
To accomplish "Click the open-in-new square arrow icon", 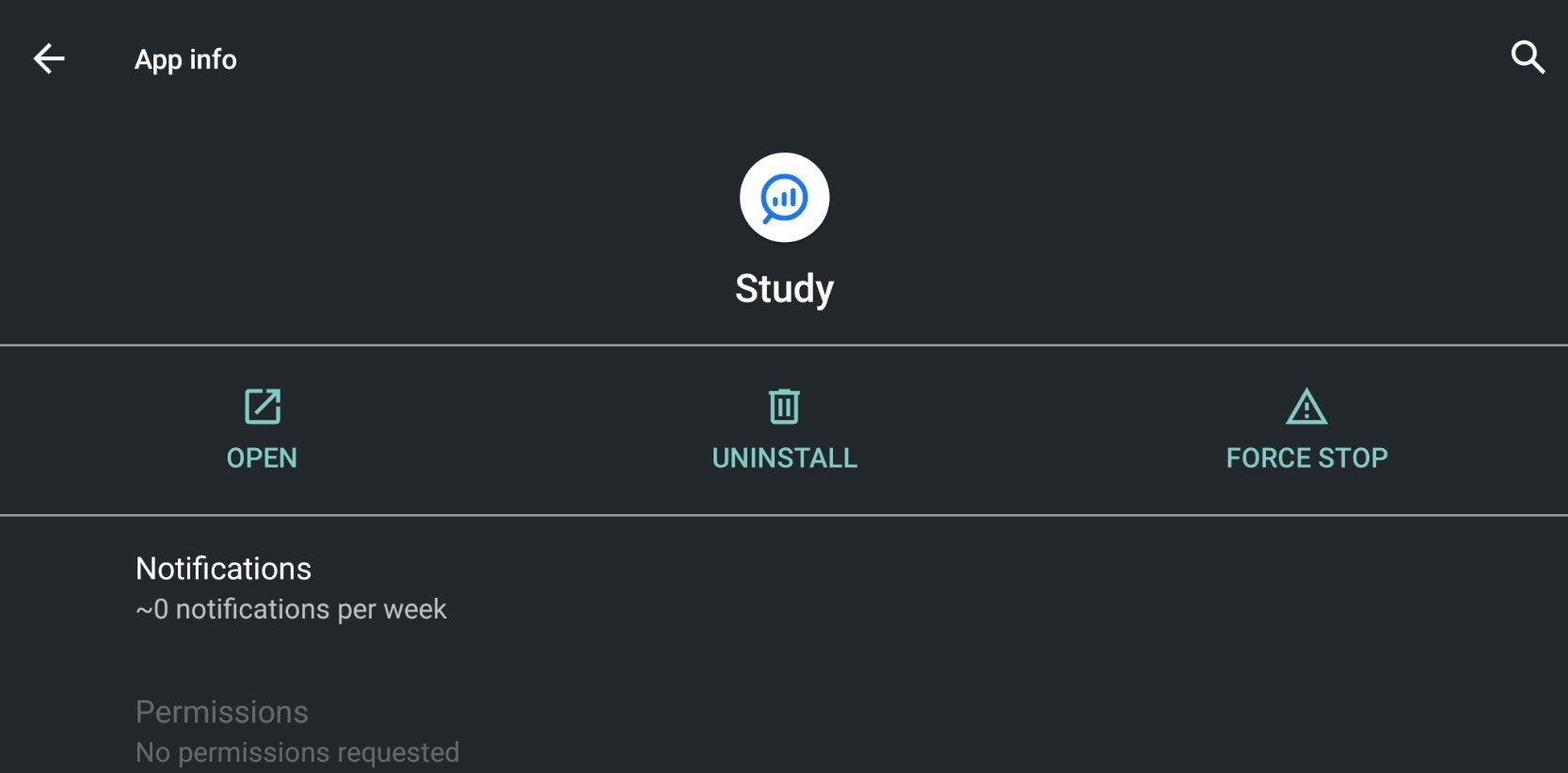I will (x=263, y=407).
